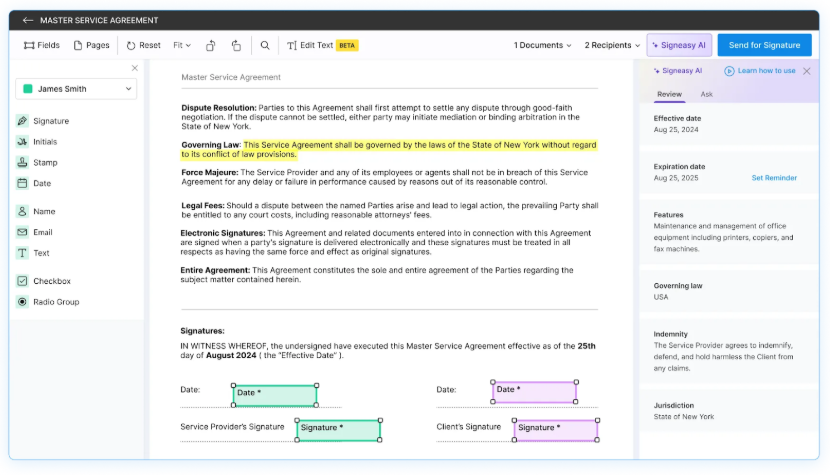Select the green Service Provider signature field

click(x=338, y=429)
